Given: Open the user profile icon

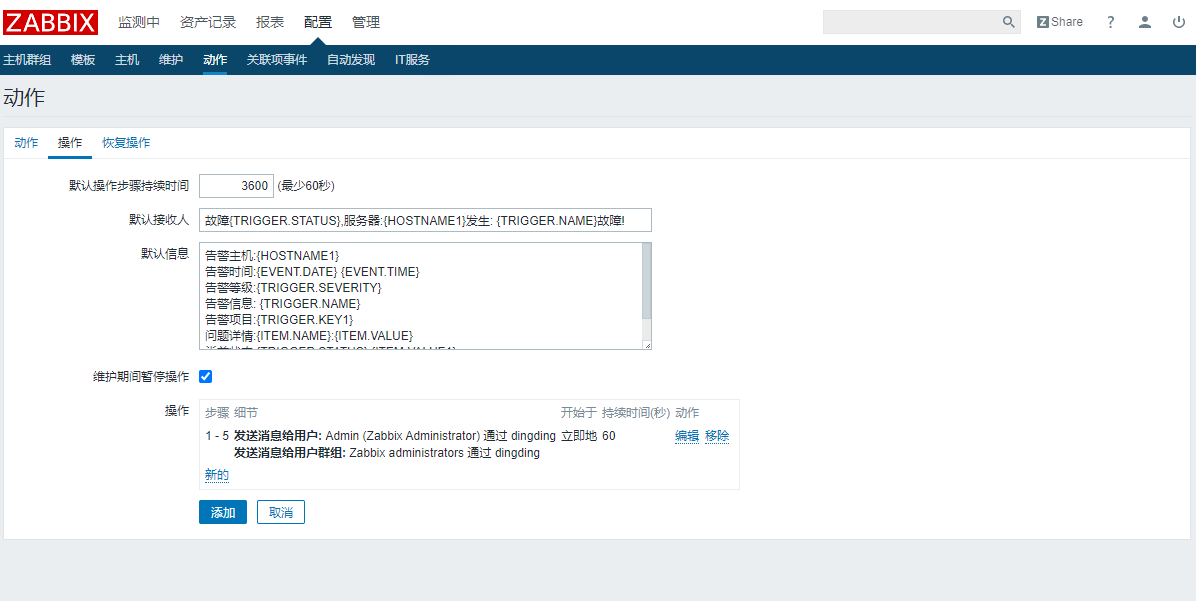Looking at the screenshot, I should pyautogui.click(x=1145, y=22).
